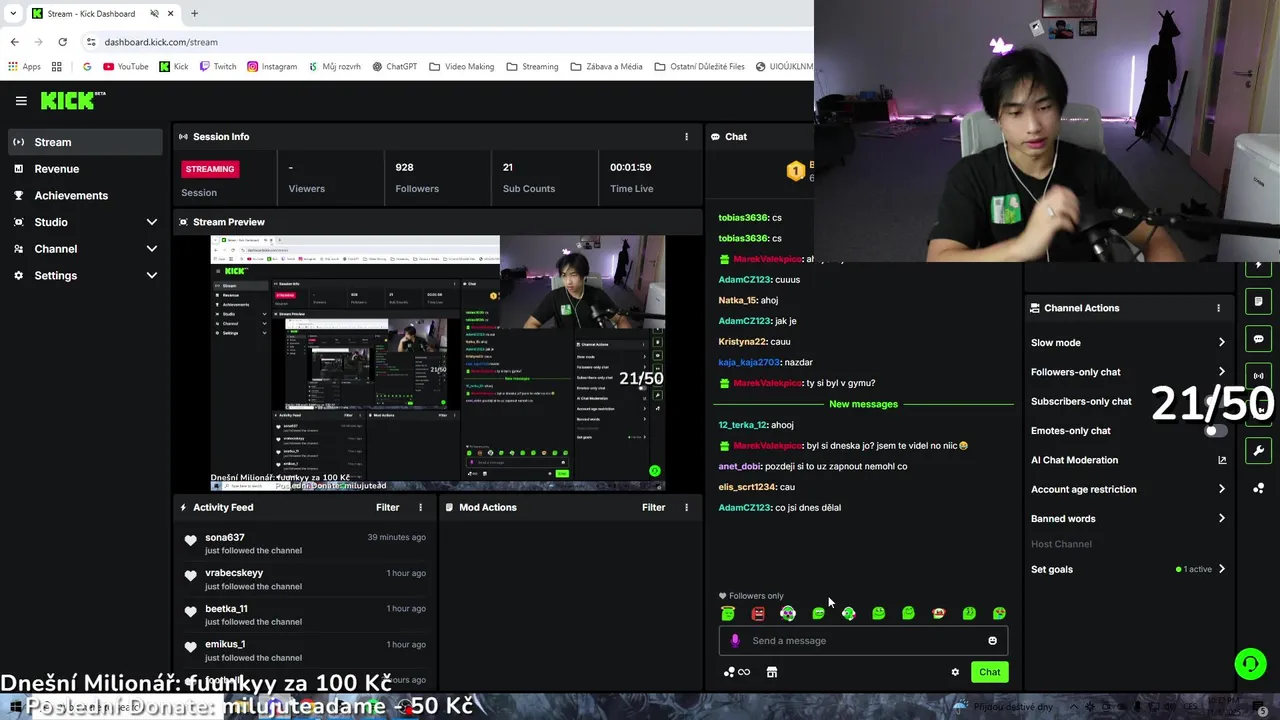Select vrabecskeyy in Activity Feed

[234, 573]
